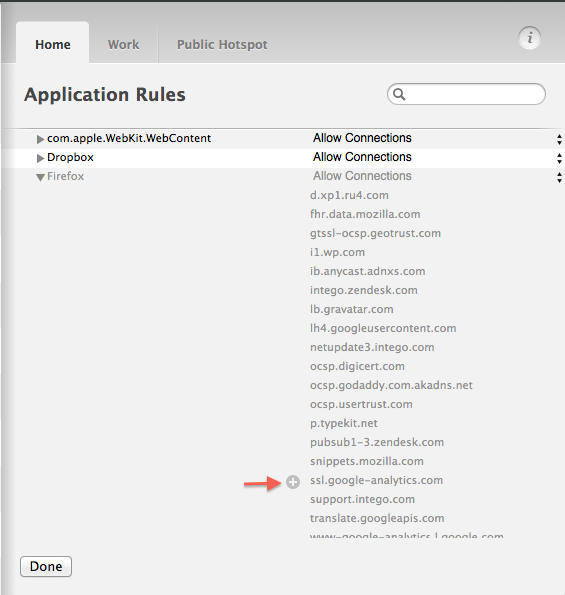
Task: Click the Done button
Action: tap(46, 567)
